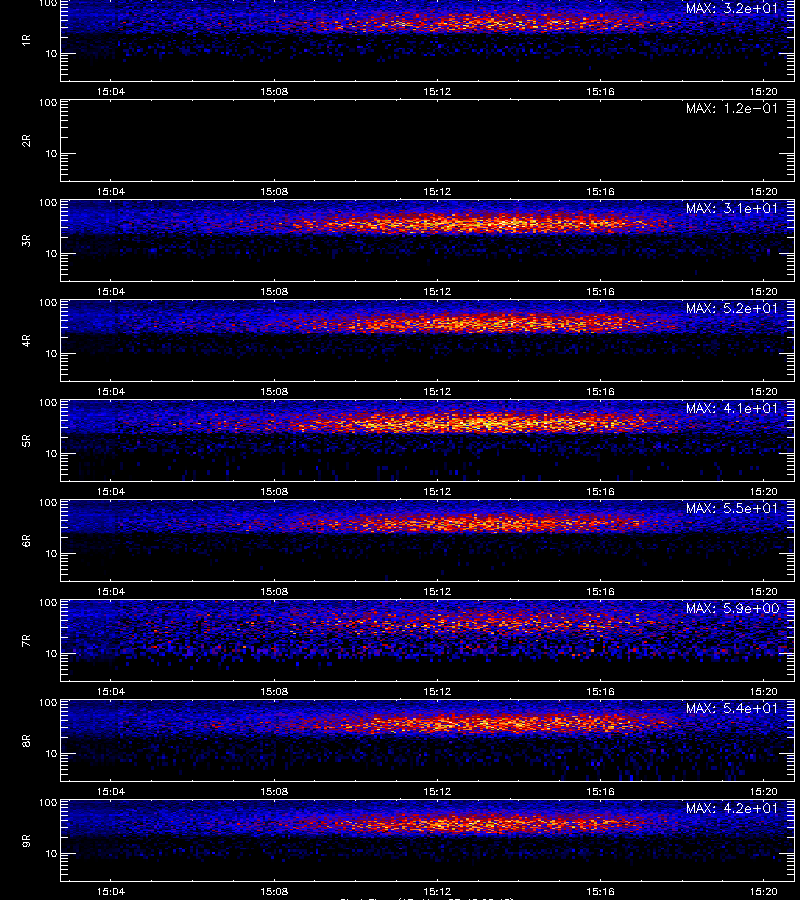Click inside the blank 2R spectrogram panel
The width and height of the screenshot is (800, 900).
pyautogui.click(x=428, y=141)
